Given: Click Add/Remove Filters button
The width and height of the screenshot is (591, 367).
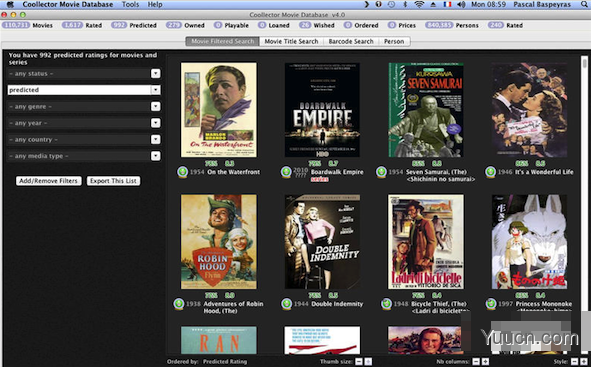Looking at the screenshot, I should click(49, 181).
